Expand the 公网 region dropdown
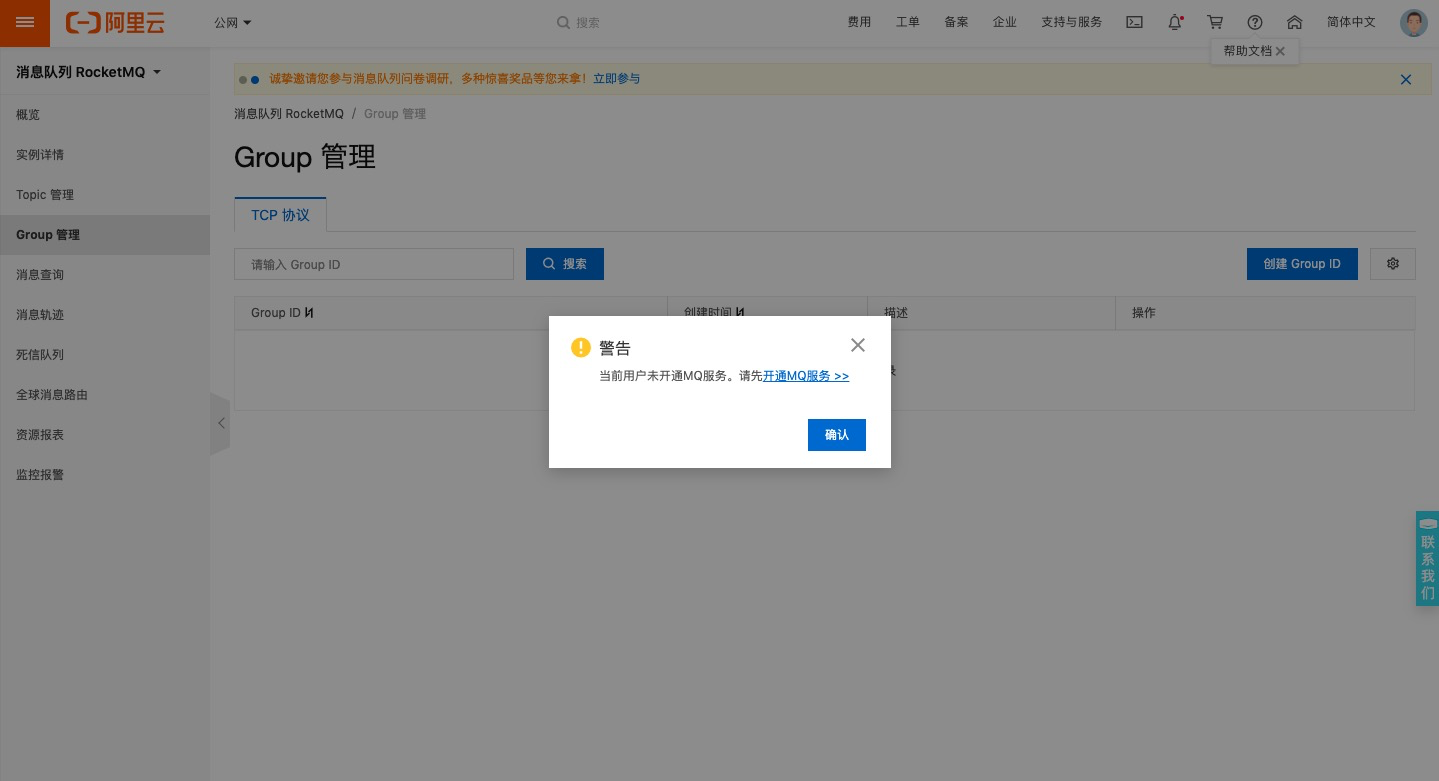1439x781 pixels. point(233,22)
